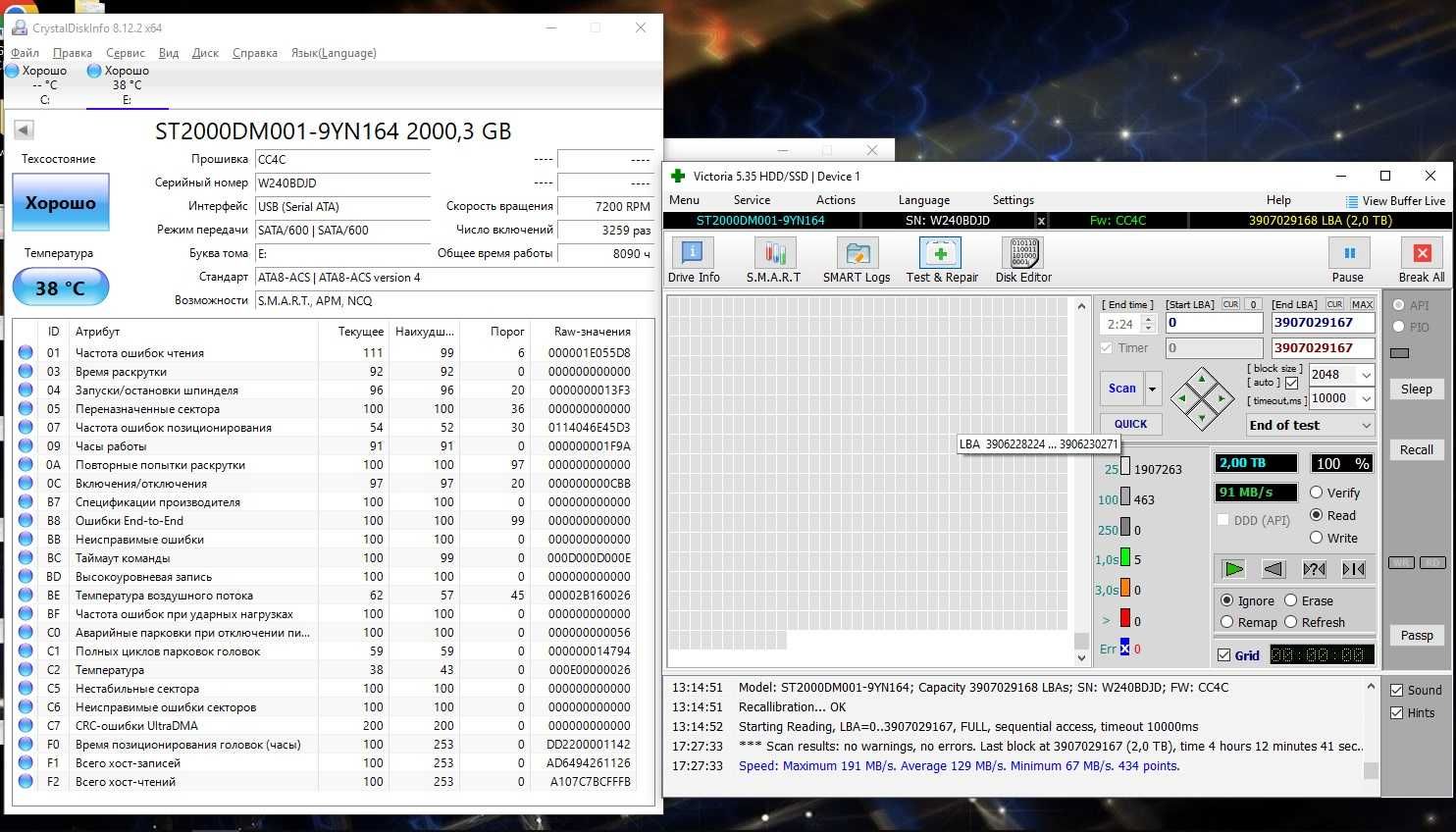Click the random seek test button
This screenshot has width=1456, height=832.
pos(1314,568)
